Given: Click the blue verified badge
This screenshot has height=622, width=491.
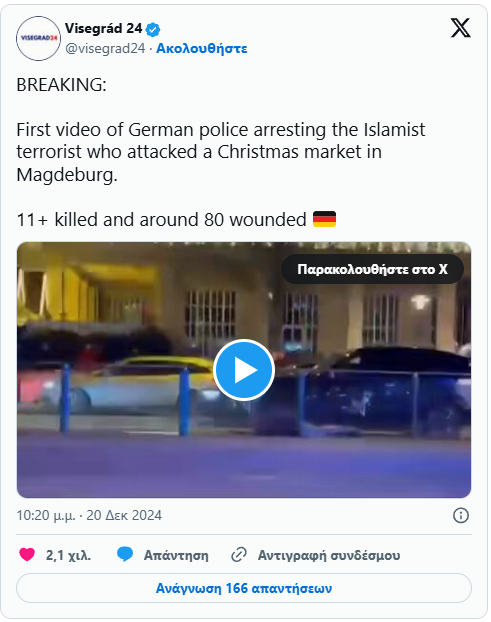Looking at the screenshot, I should pyautogui.click(x=153, y=29).
